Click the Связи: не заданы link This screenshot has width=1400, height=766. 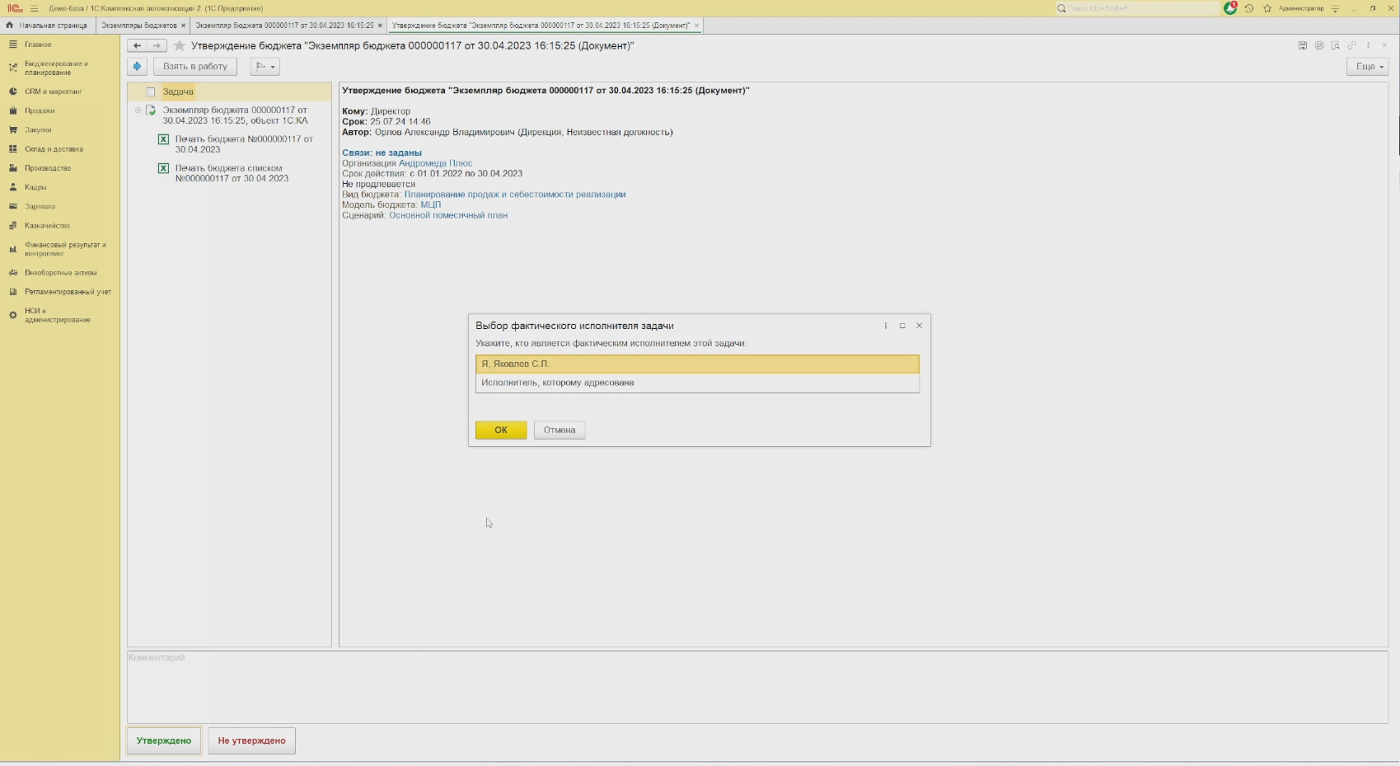click(382, 153)
